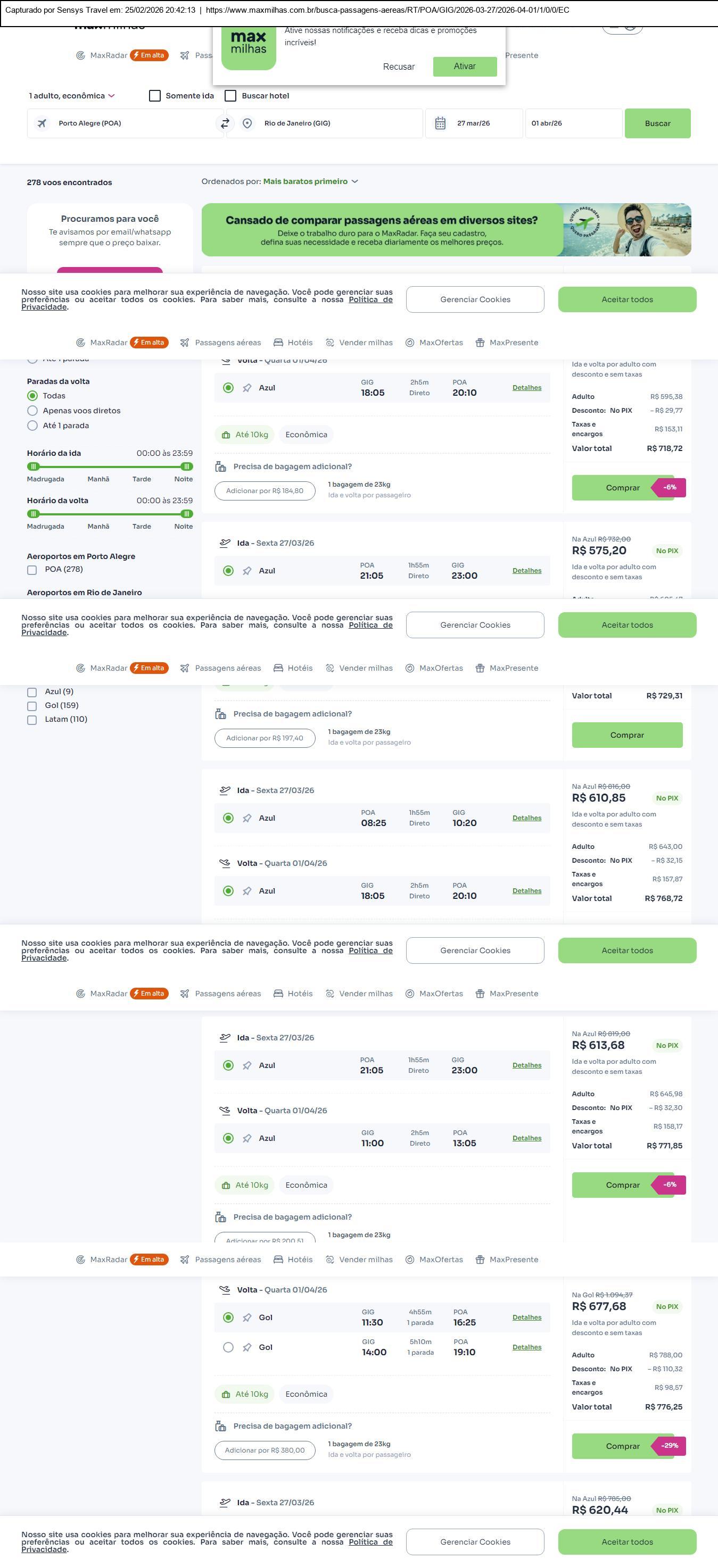Click the luggage icon beside 'Precisa de bagagem adicional?'

point(220,467)
